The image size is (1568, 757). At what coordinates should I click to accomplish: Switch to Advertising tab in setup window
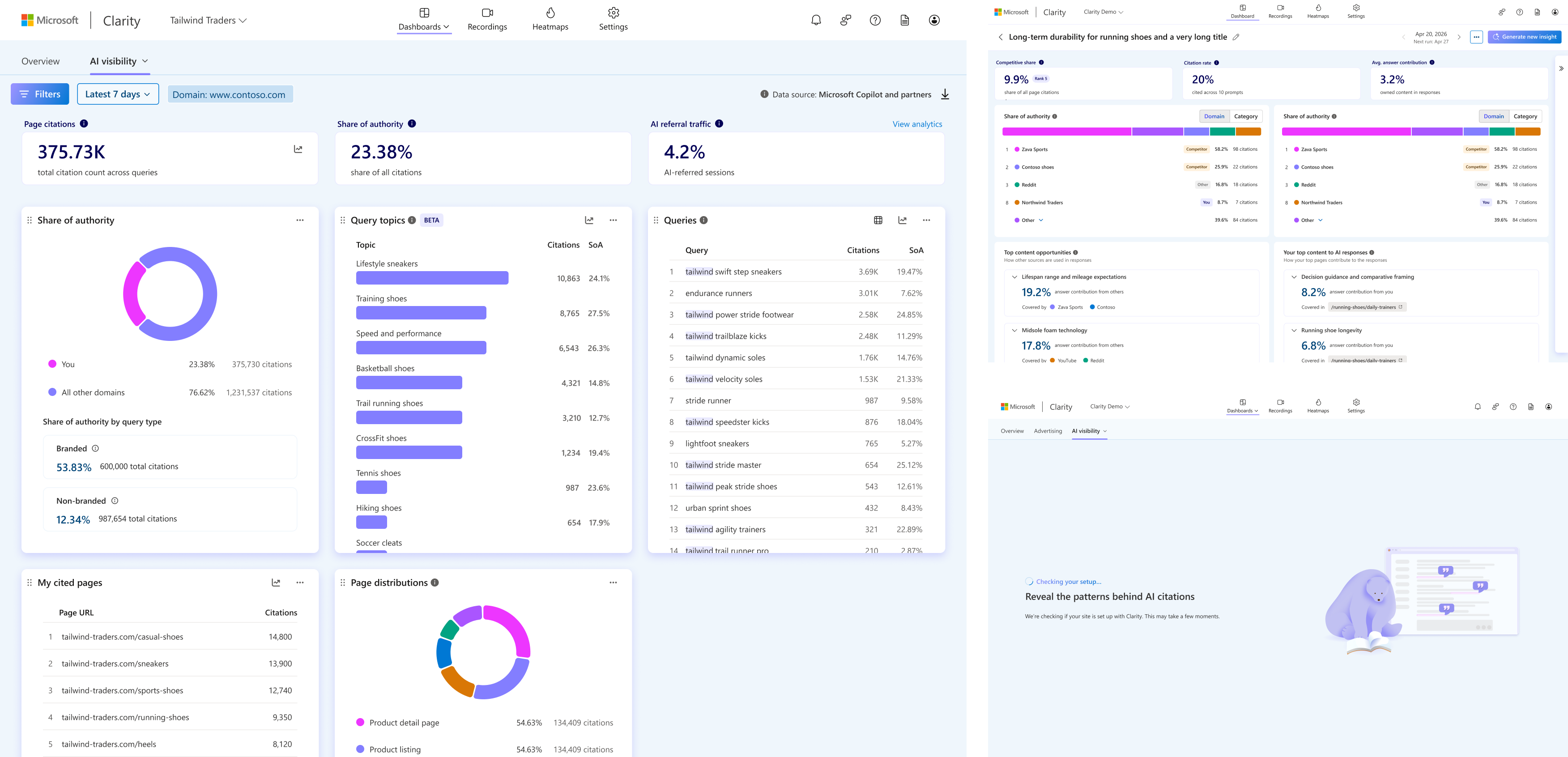tap(1048, 431)
